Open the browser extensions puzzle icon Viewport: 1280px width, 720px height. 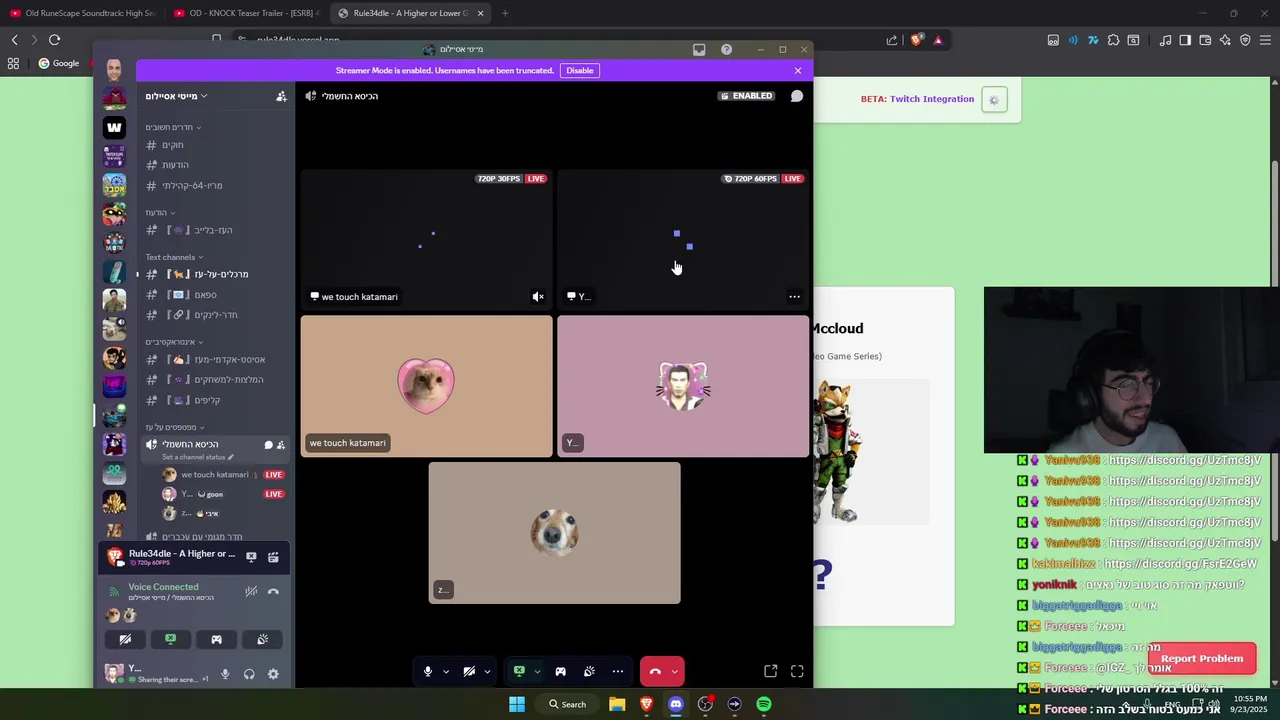[1113, 40]
